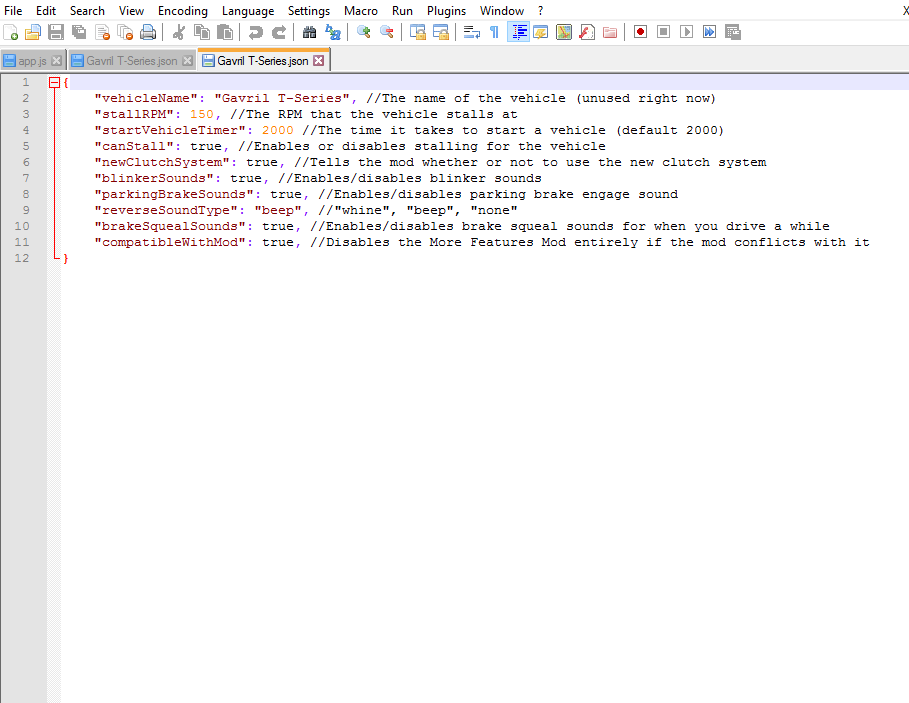
Task: Click the Open file folder icon
Action: [x=33, y=32]
